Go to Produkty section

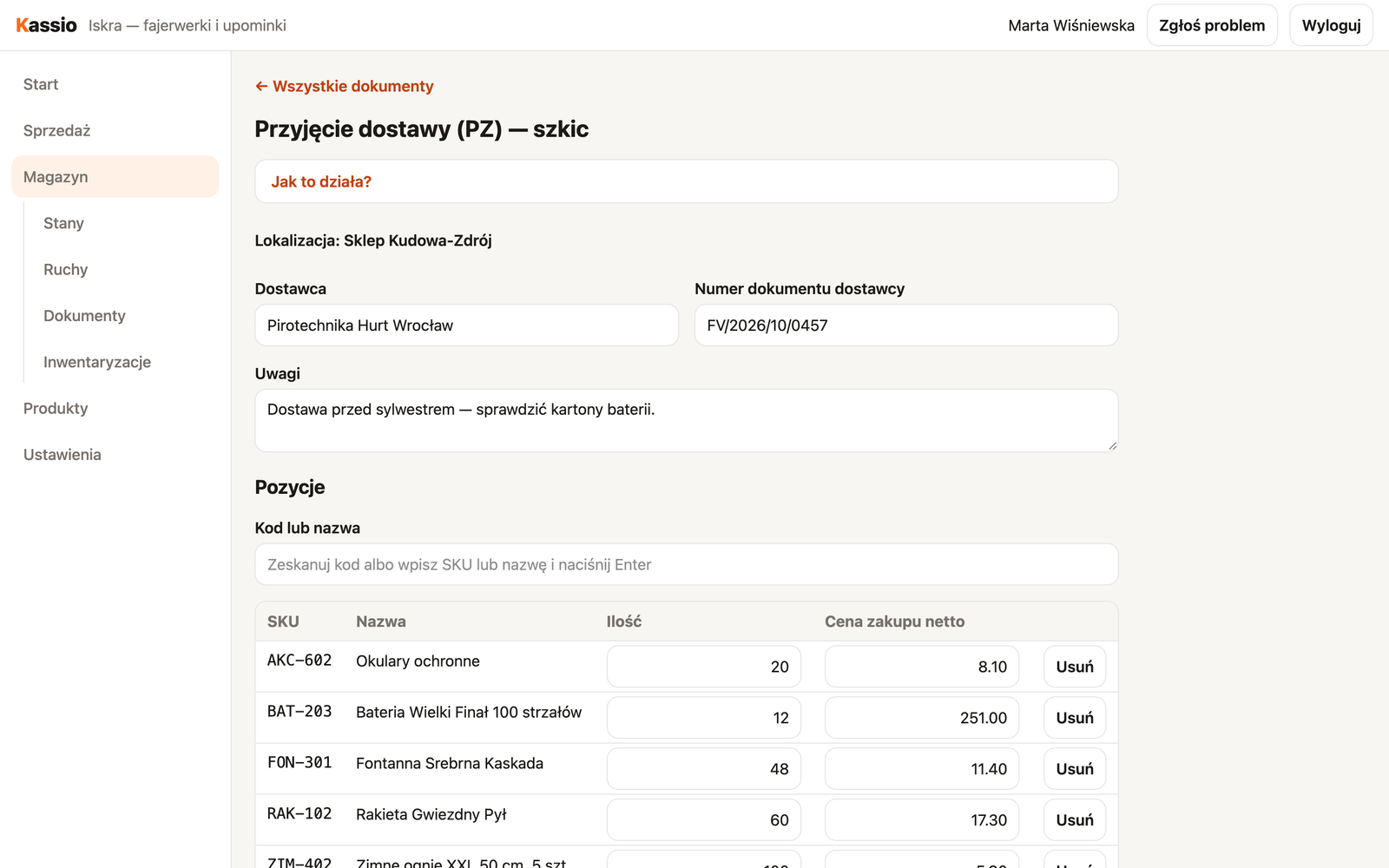[115, 408]
